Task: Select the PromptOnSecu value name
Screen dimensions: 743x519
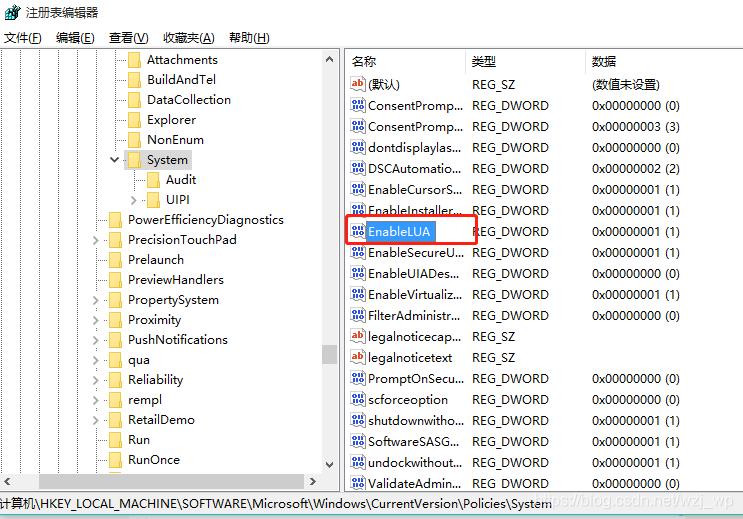Action: tap(416, 379)
